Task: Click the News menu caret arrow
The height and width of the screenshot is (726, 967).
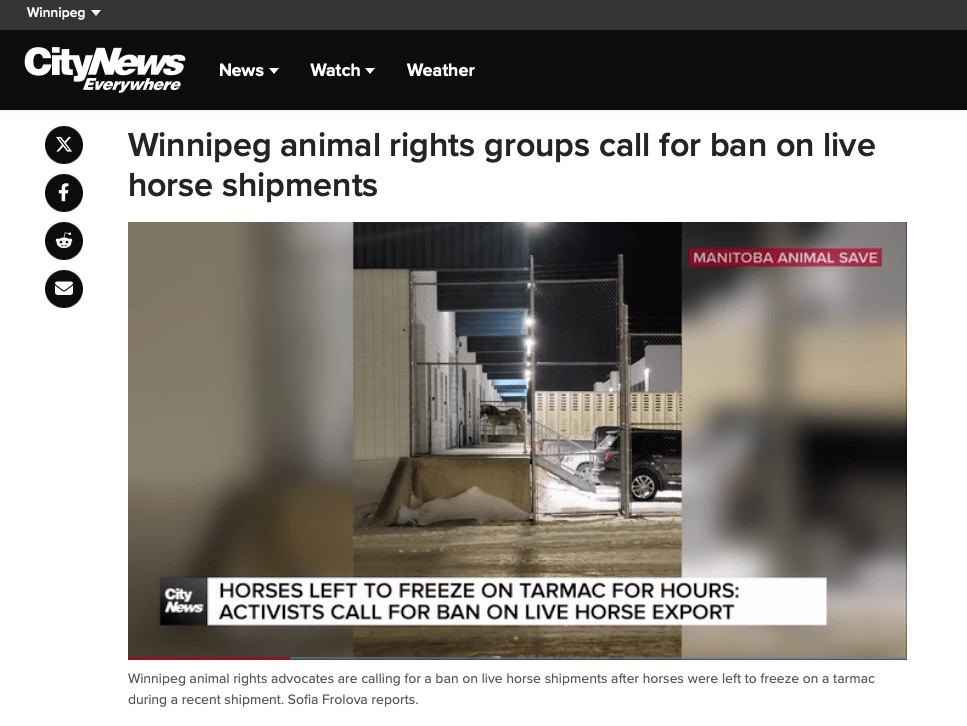Action: click(x=274, y=71)
